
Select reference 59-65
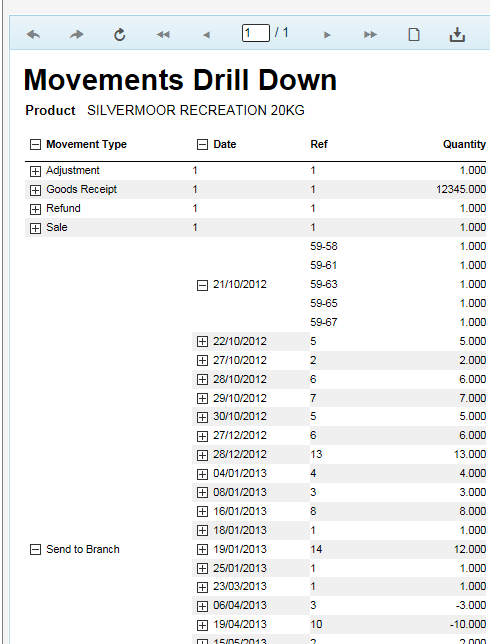point(324,303)
